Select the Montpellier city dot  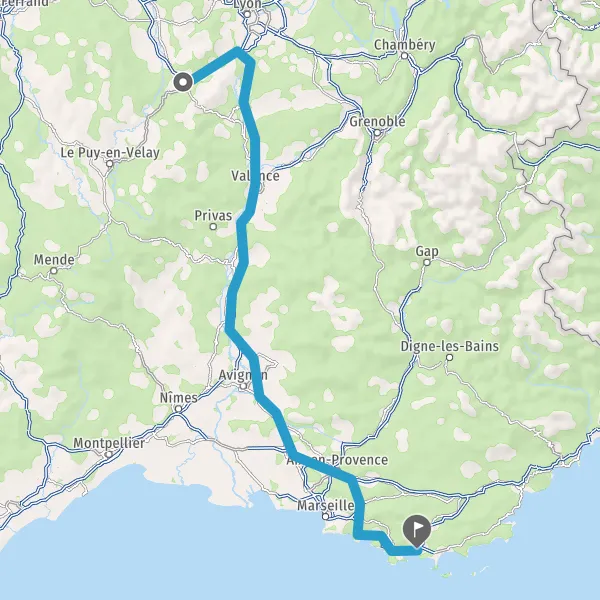tap(109, 455)
